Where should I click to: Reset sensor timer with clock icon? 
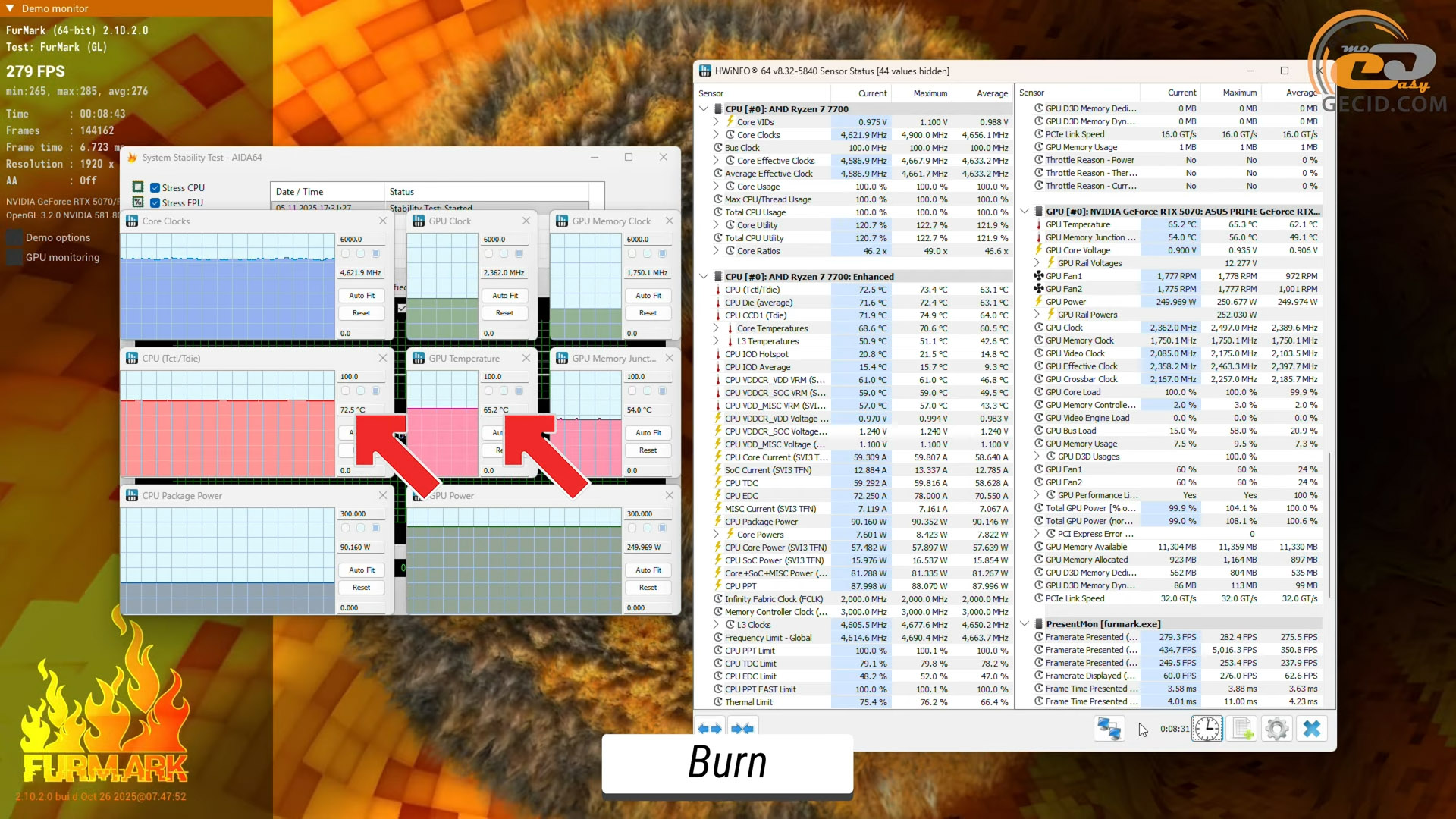1207,729
